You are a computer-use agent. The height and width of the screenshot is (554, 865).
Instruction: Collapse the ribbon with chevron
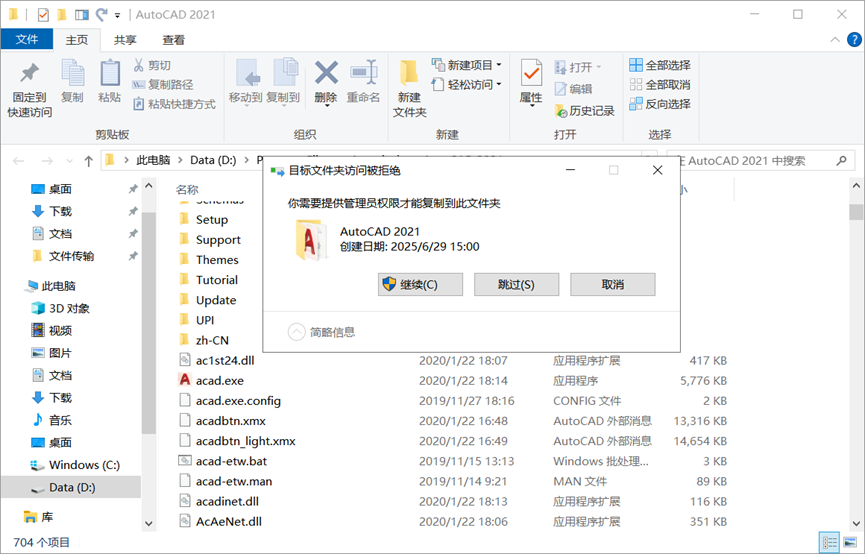tap(835, 40)
